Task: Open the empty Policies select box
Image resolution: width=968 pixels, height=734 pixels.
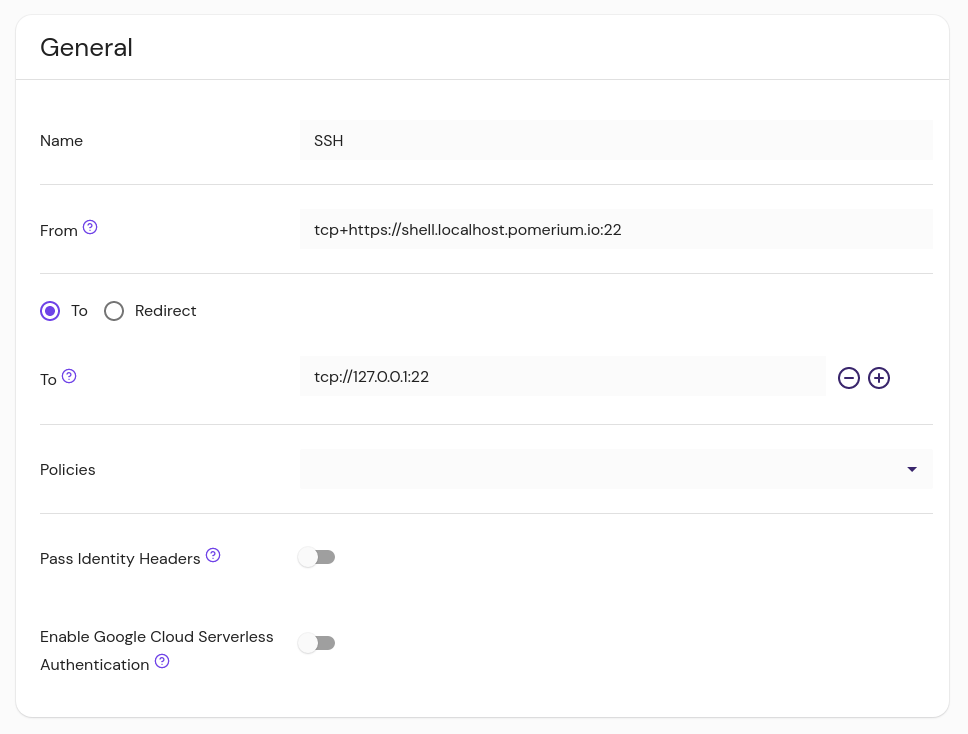Action: tap(600, 469)
